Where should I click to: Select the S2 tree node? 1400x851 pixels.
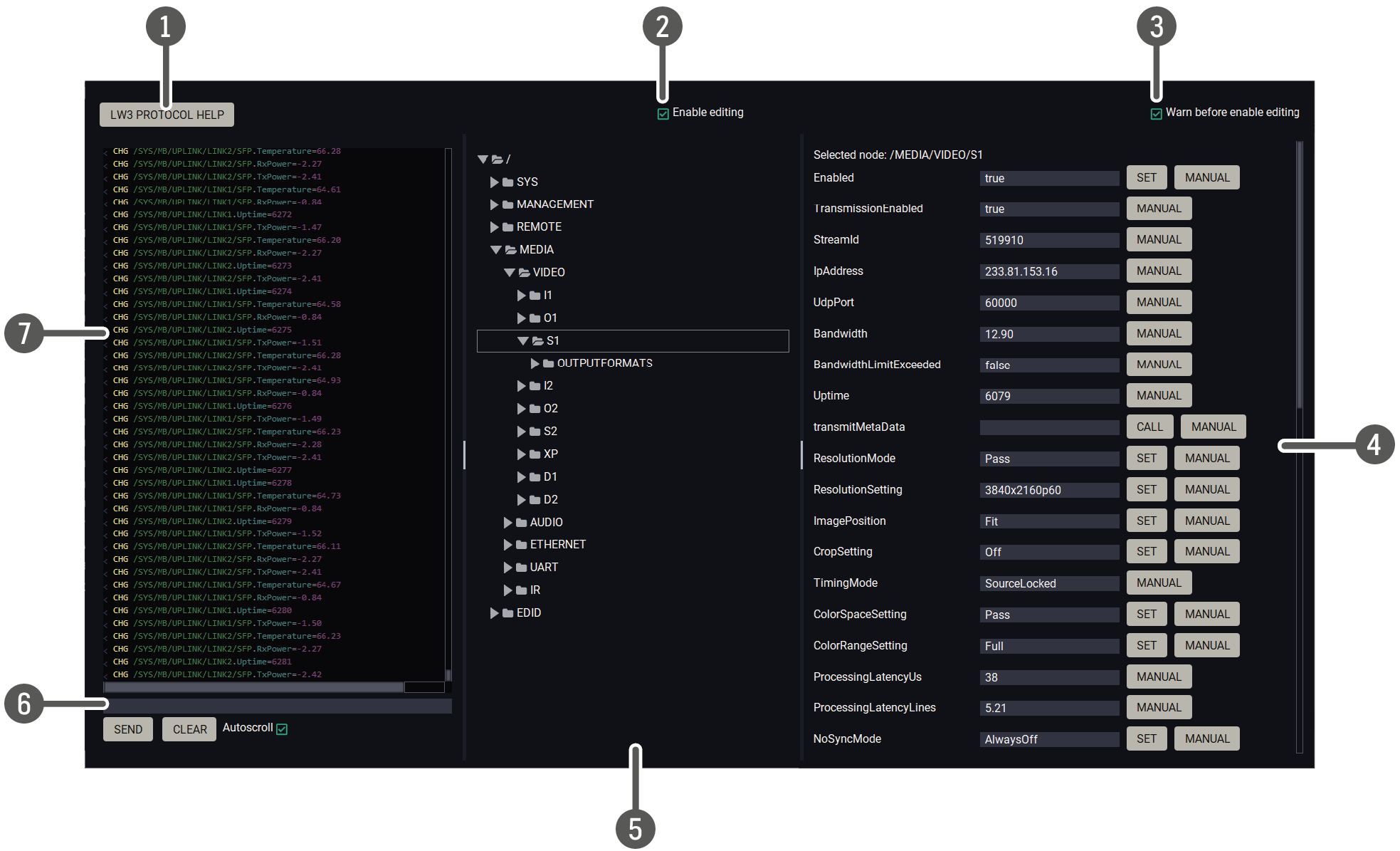coord(550,432)
